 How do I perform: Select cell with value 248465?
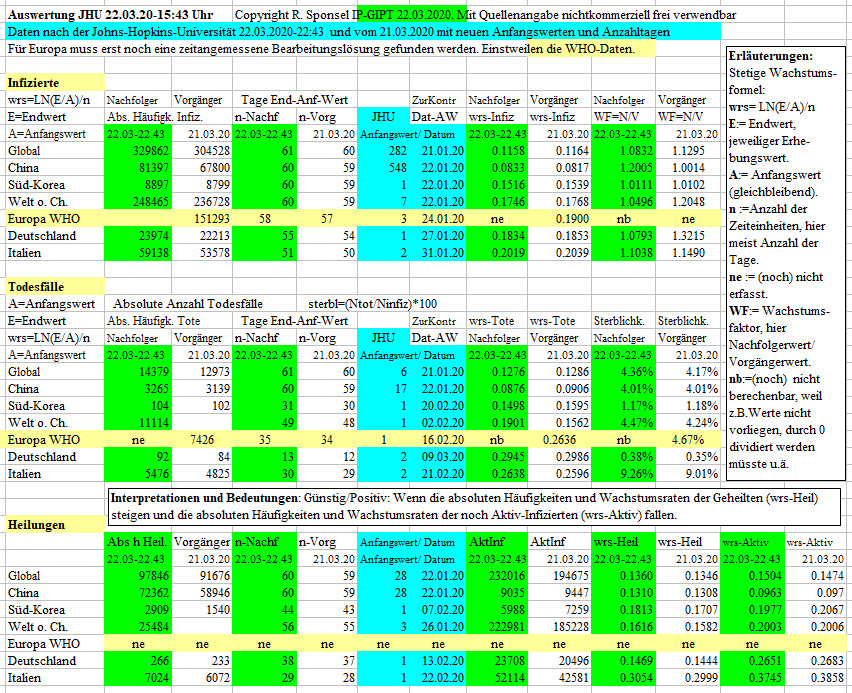point(139,202)
